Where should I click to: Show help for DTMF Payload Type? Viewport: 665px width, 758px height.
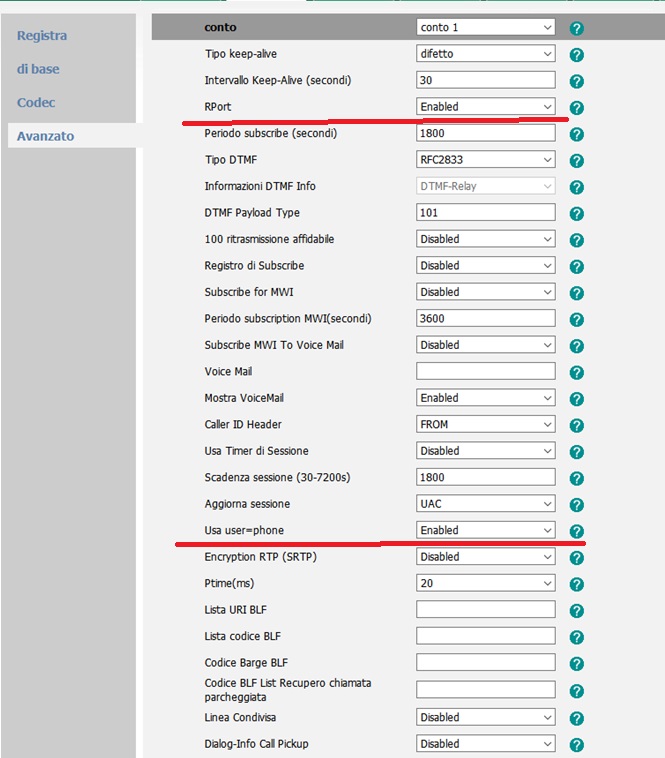pos(576,214)
